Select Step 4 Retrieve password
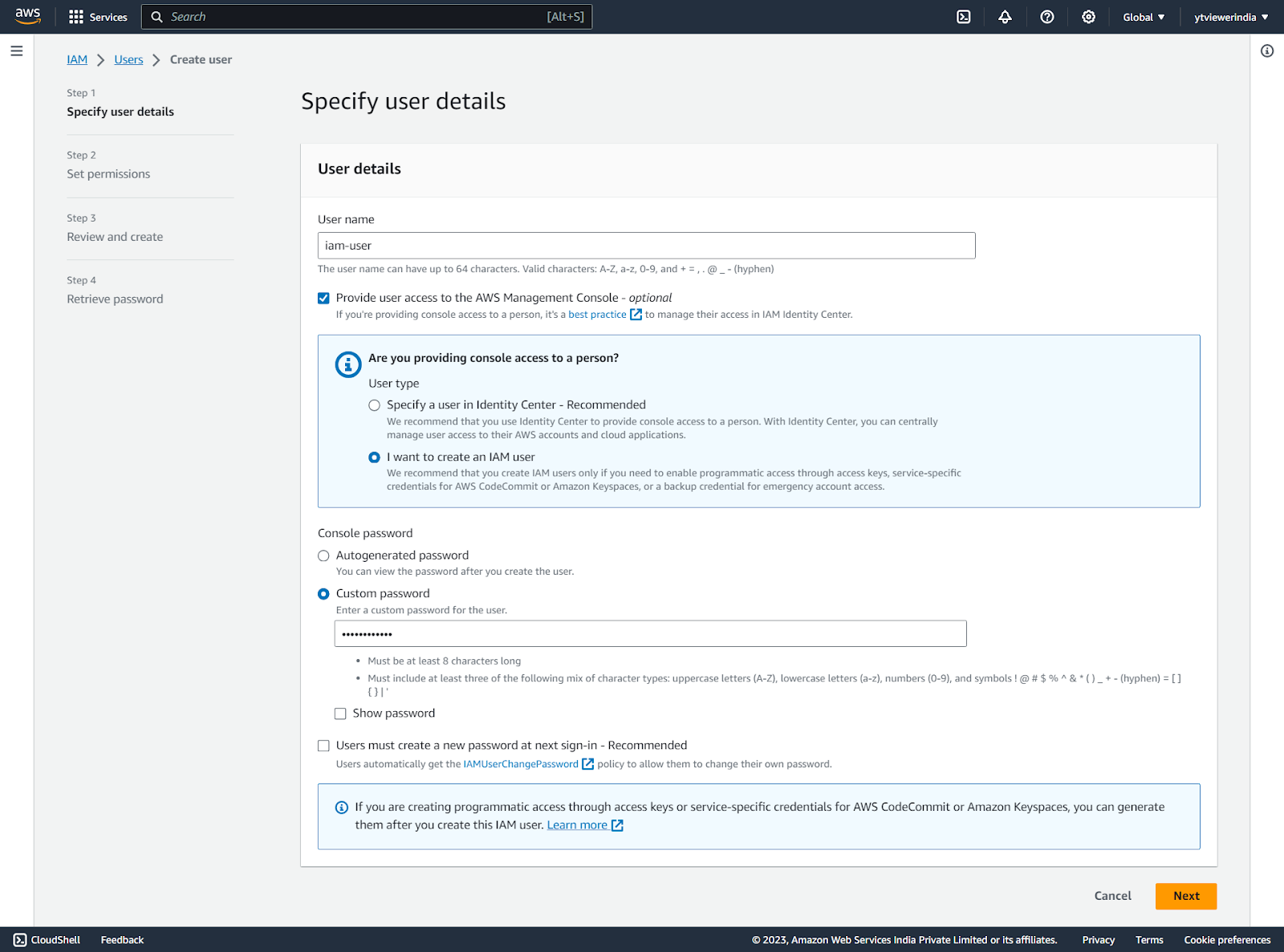1284x952 pixels. point(115,299)
